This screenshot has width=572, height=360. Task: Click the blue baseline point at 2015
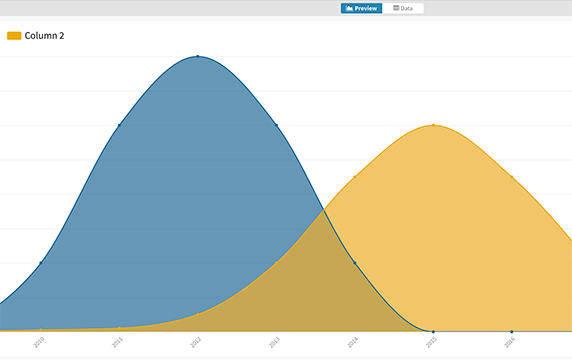click(433, 332)
